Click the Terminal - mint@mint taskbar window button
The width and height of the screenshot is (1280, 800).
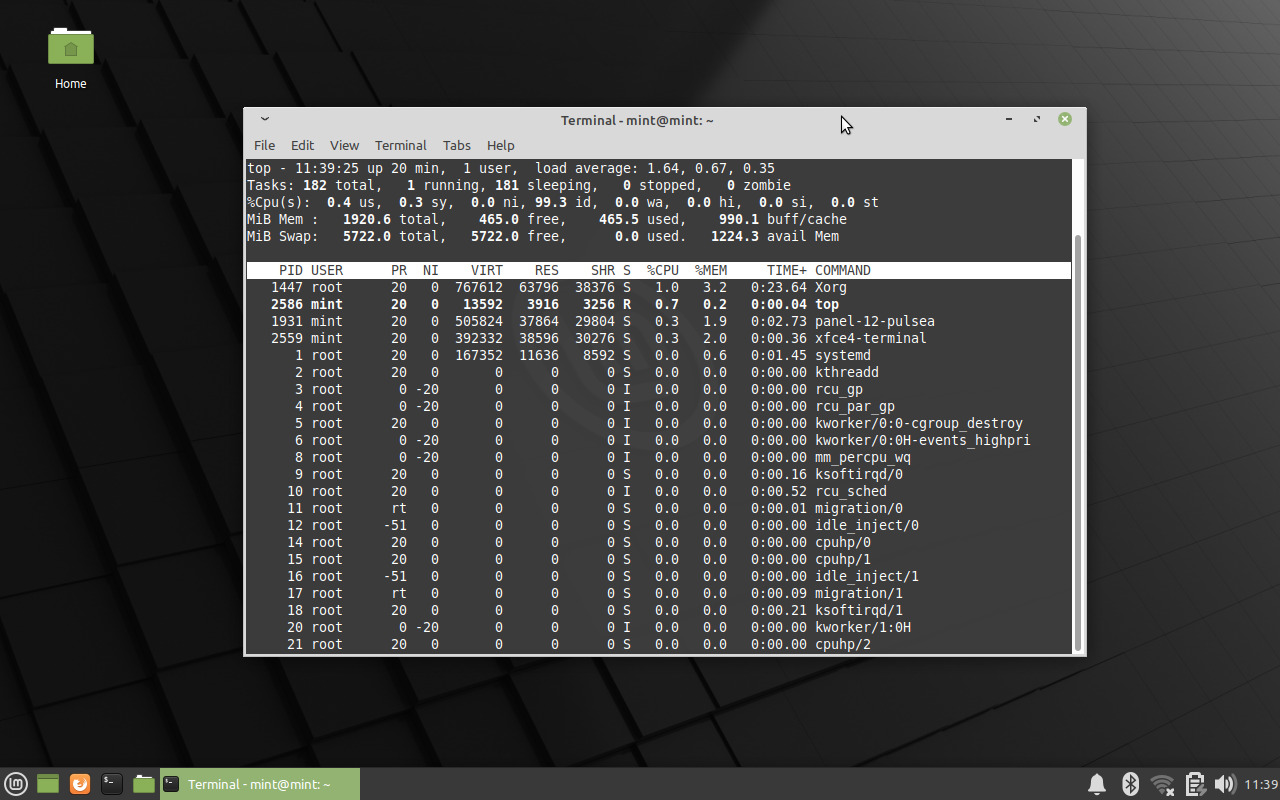[259, 784]
